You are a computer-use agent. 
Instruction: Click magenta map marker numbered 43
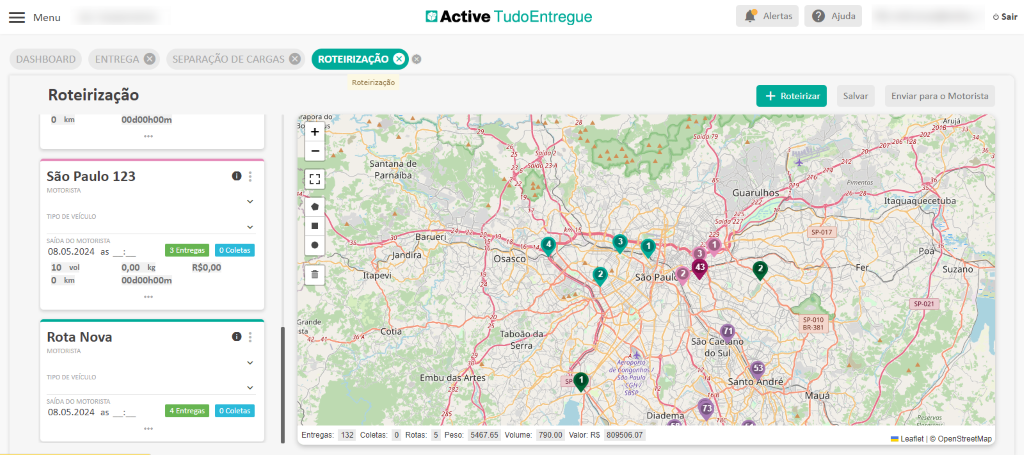[699, 268]
